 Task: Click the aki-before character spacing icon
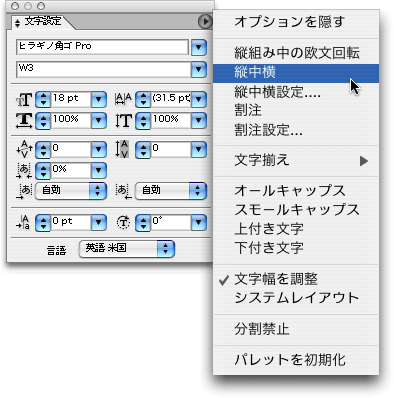(x=24, y=191)
